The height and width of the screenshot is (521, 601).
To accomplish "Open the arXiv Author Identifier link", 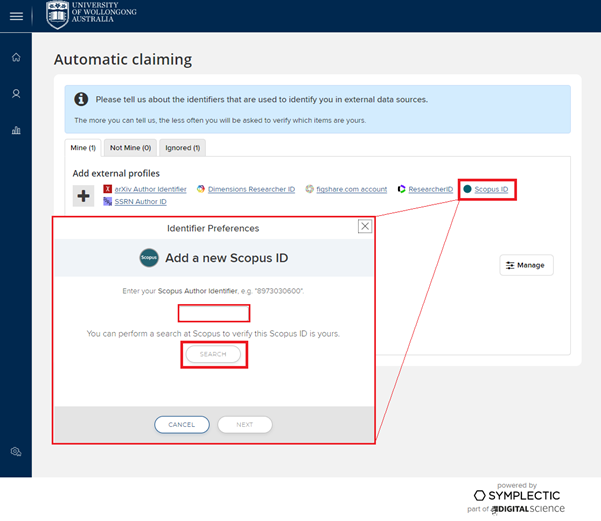I will (x=150, y=189).
